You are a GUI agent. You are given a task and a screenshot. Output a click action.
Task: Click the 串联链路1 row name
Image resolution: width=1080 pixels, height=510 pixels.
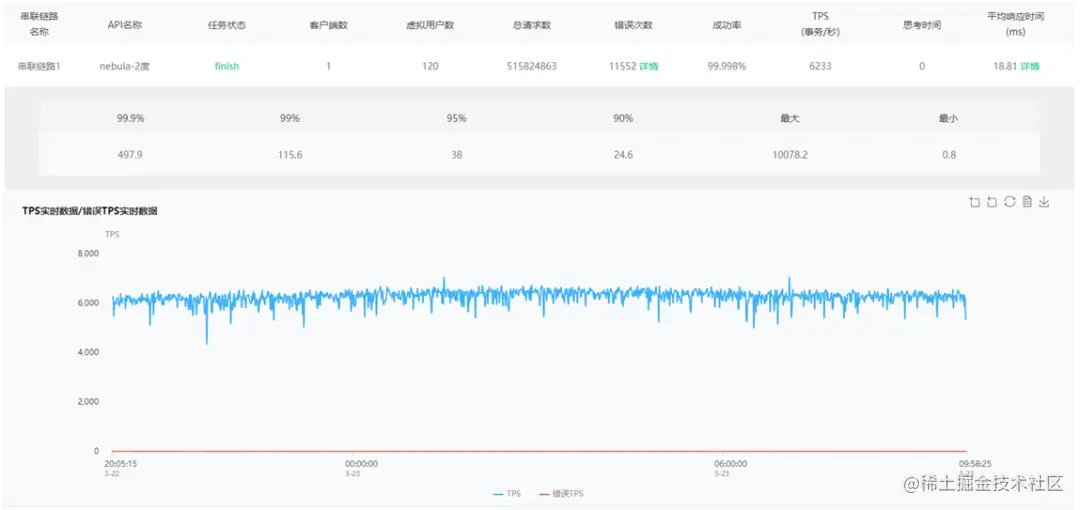[x=39, y=66]
